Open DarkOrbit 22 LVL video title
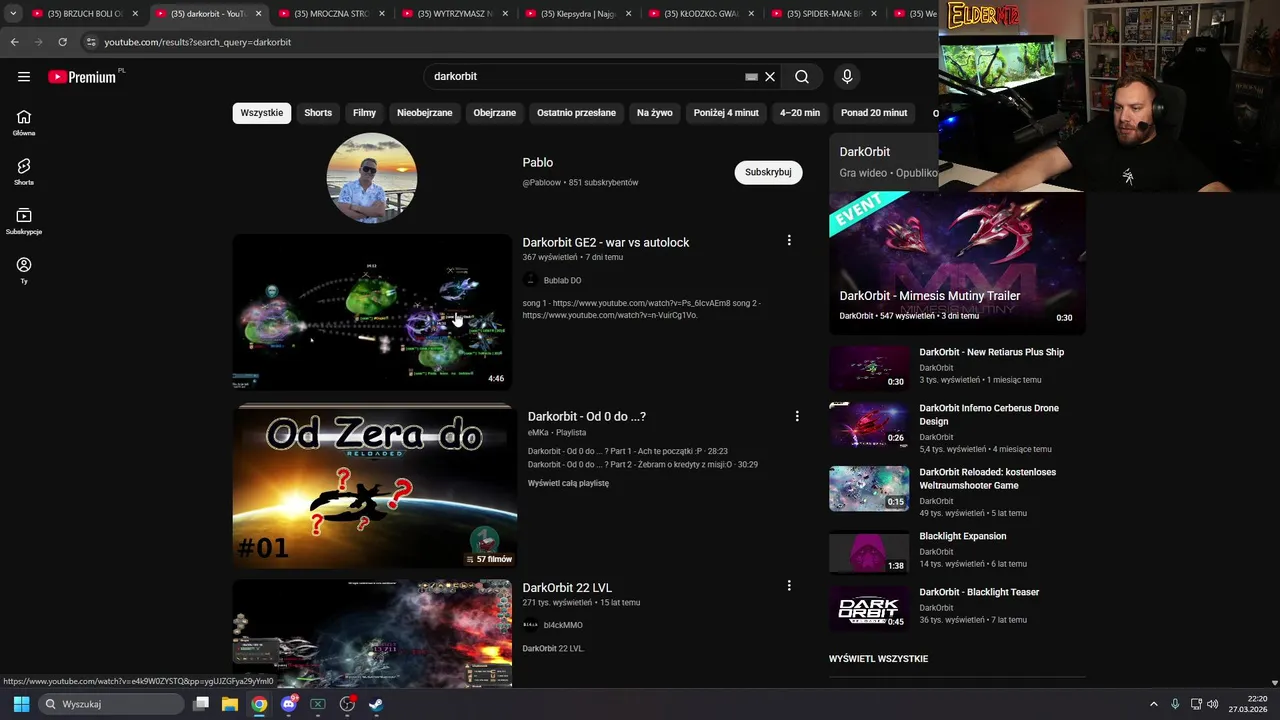1280x720 pixels. [567, 587]
